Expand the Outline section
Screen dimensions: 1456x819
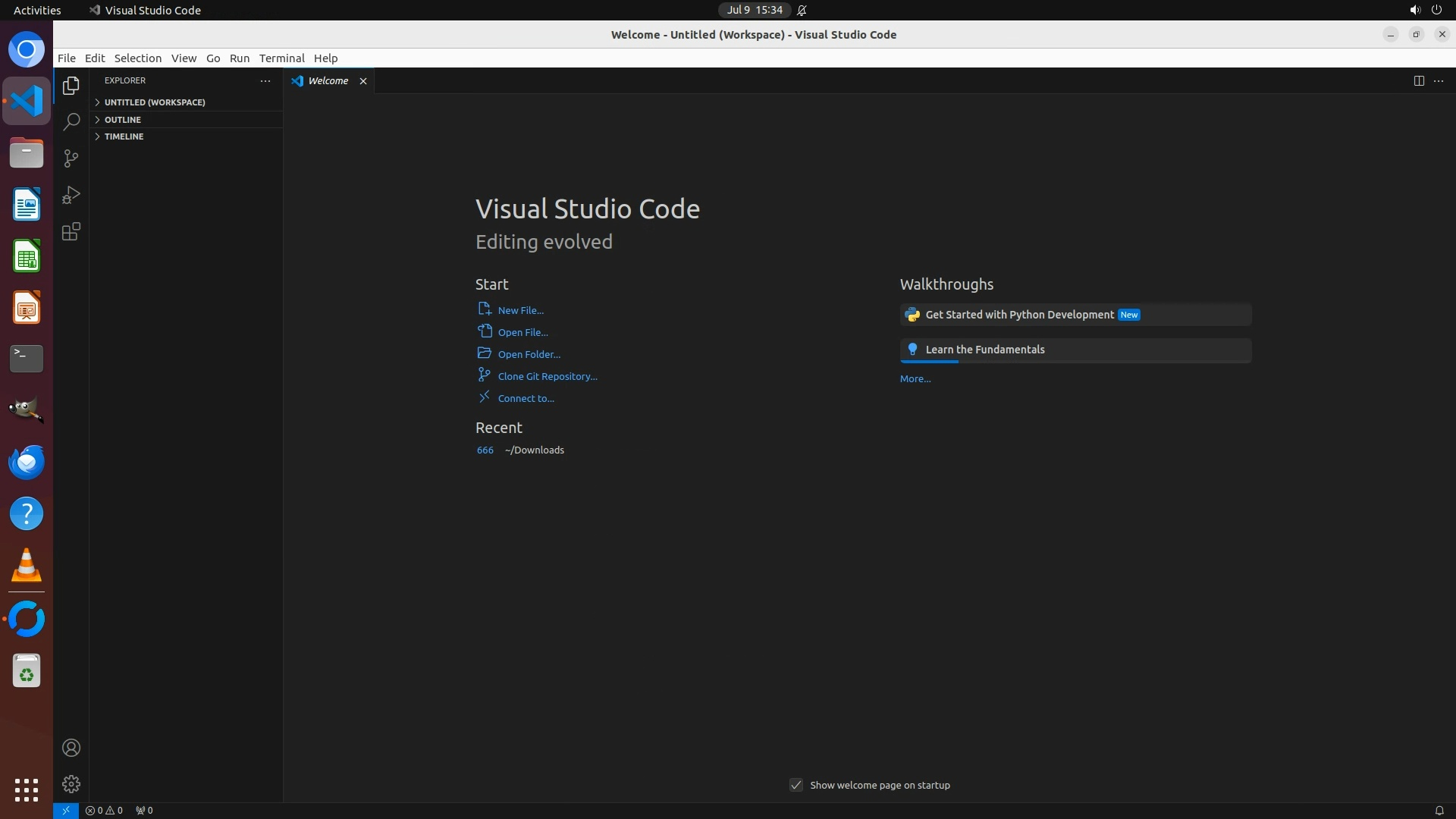pos(123,120)
